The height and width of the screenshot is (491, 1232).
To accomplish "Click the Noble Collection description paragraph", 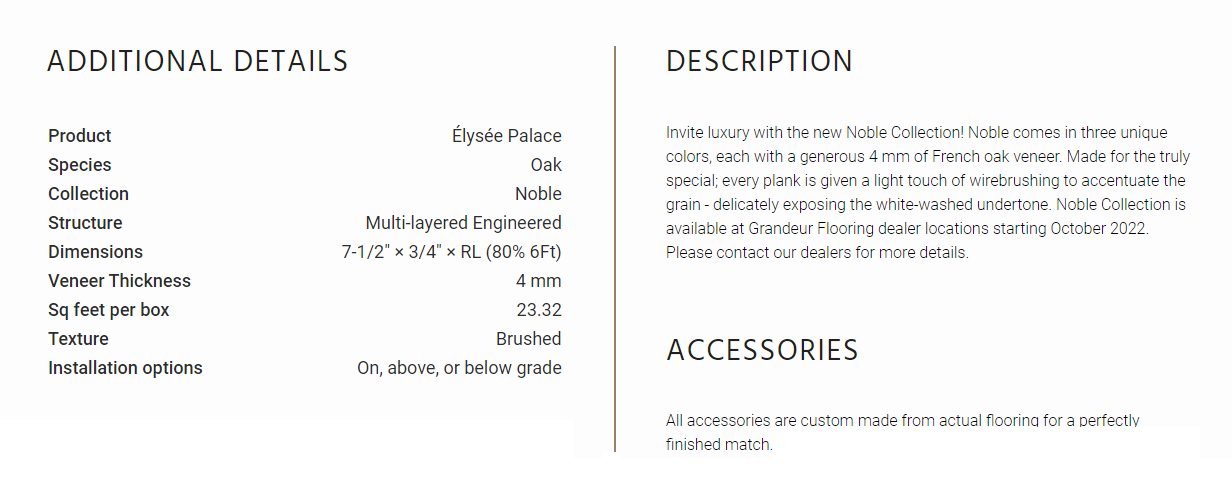I will tap(926, 192).
